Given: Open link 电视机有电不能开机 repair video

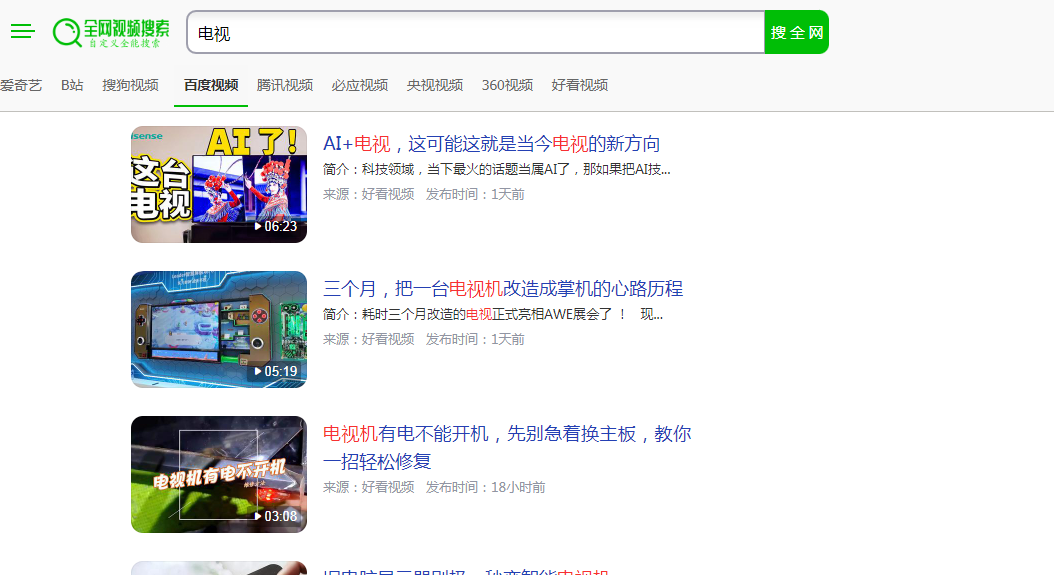Looking at the screenshot, I should (507, 448).
